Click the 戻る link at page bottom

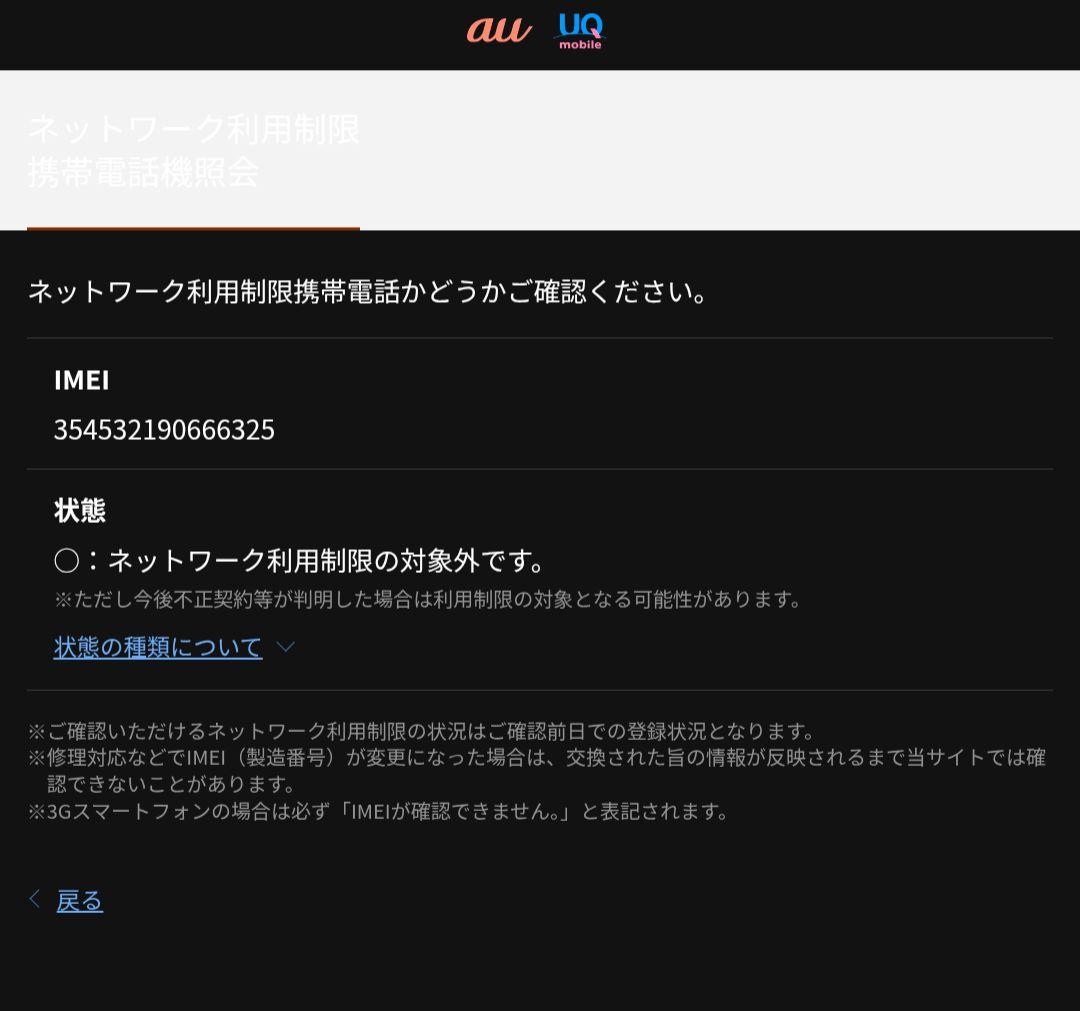coord(80,899)
